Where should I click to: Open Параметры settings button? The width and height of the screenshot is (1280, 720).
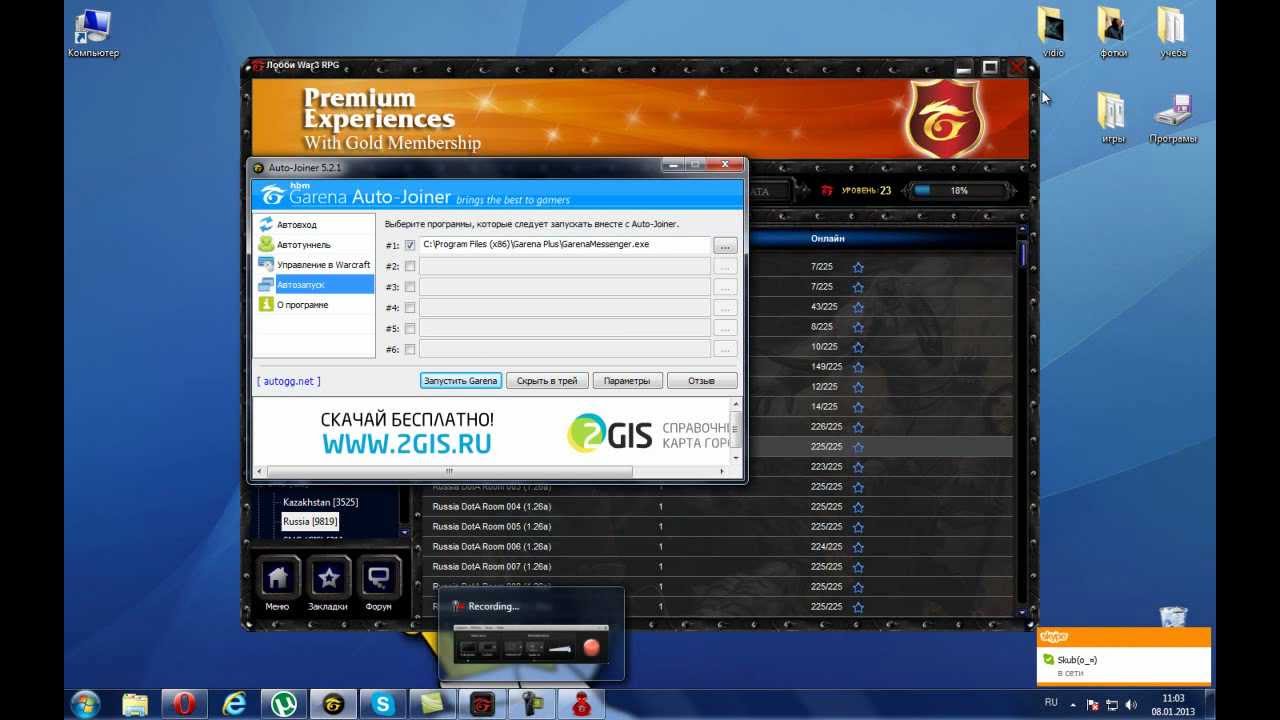coord(628,381)
